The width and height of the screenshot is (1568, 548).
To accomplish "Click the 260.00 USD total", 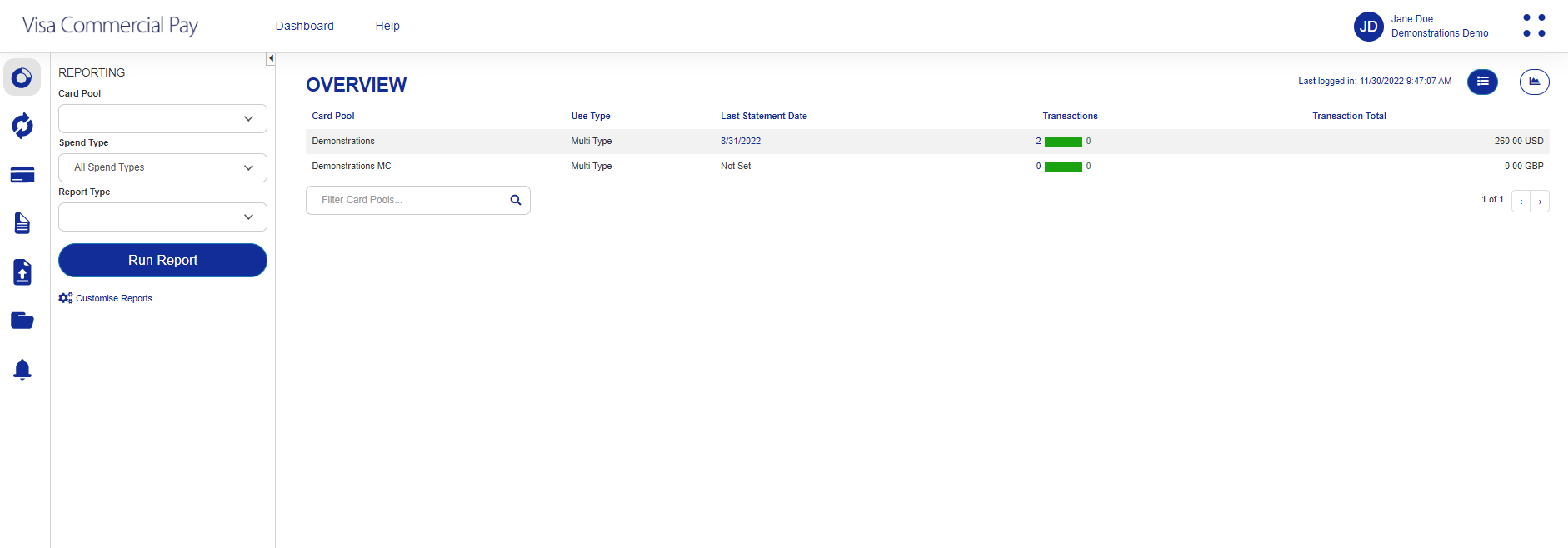I will pyautogui.click(x=1519, y=141).
